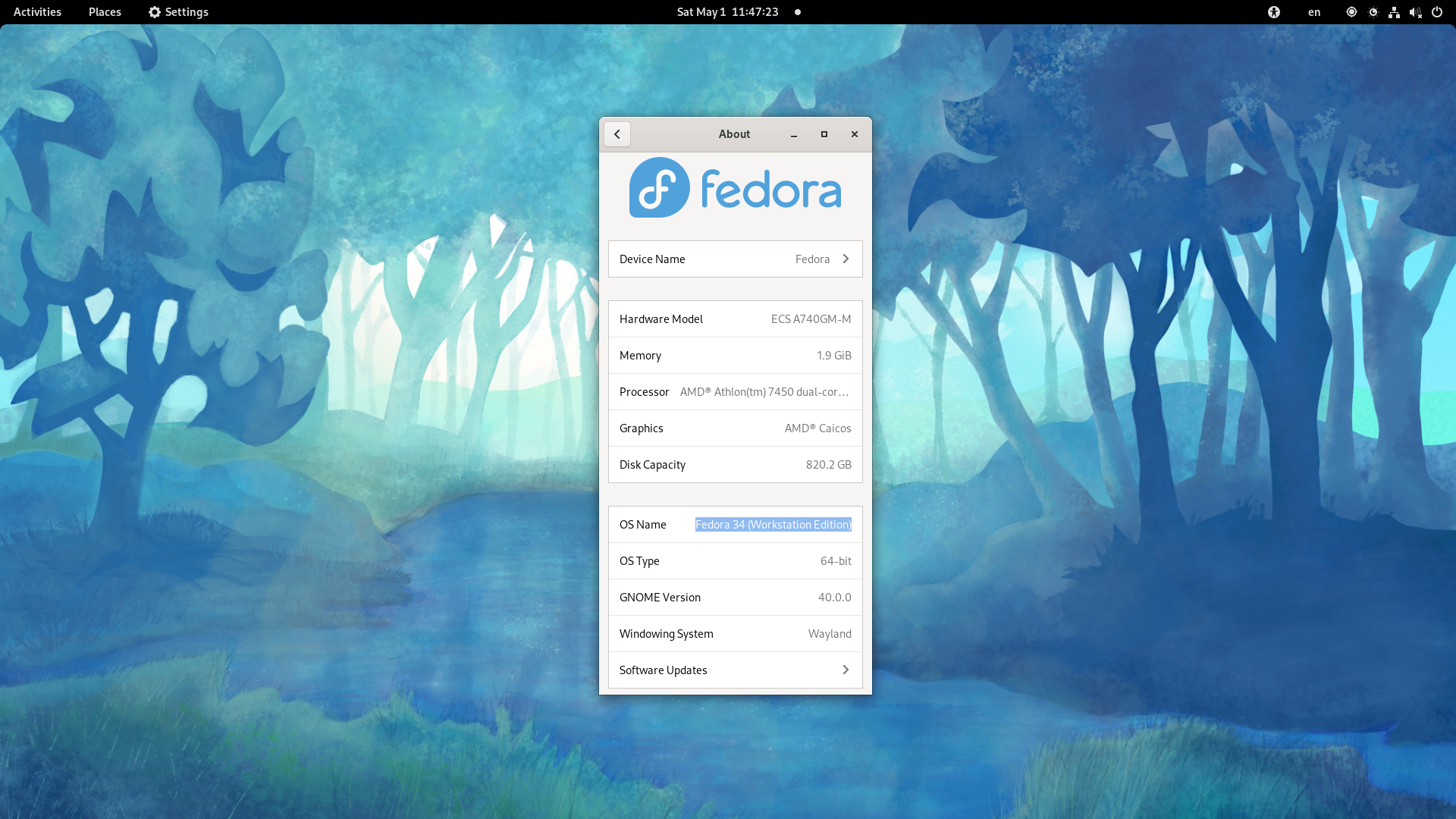Expand the Software Updates section

(734, 669)
